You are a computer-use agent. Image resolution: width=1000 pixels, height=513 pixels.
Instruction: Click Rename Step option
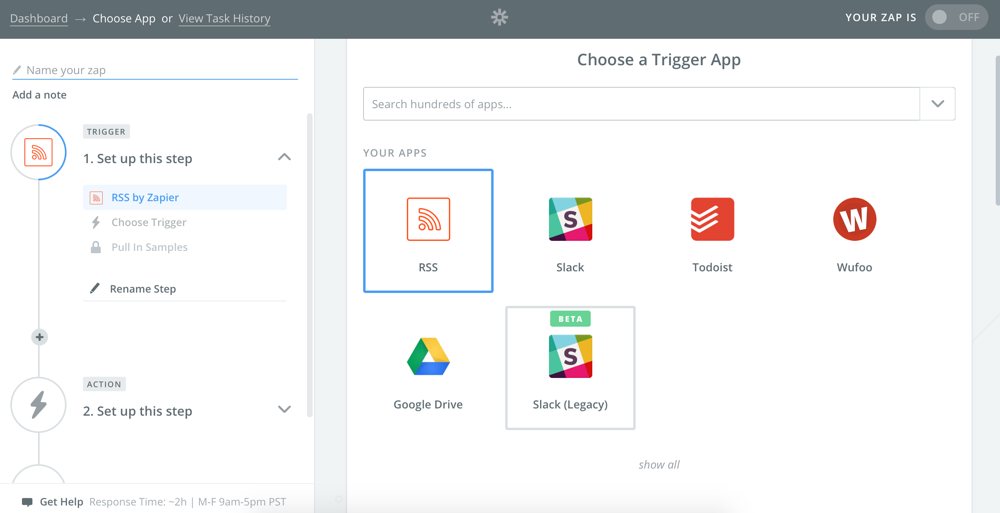tap(143, 288)
